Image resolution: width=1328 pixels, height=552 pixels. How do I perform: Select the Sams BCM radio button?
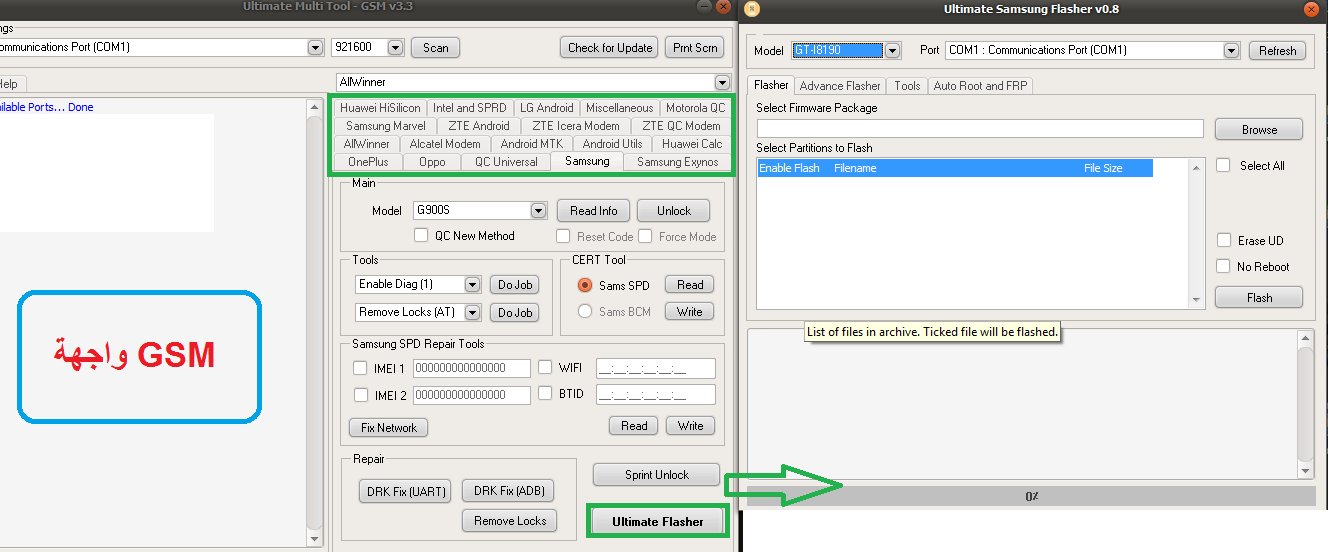586,311
